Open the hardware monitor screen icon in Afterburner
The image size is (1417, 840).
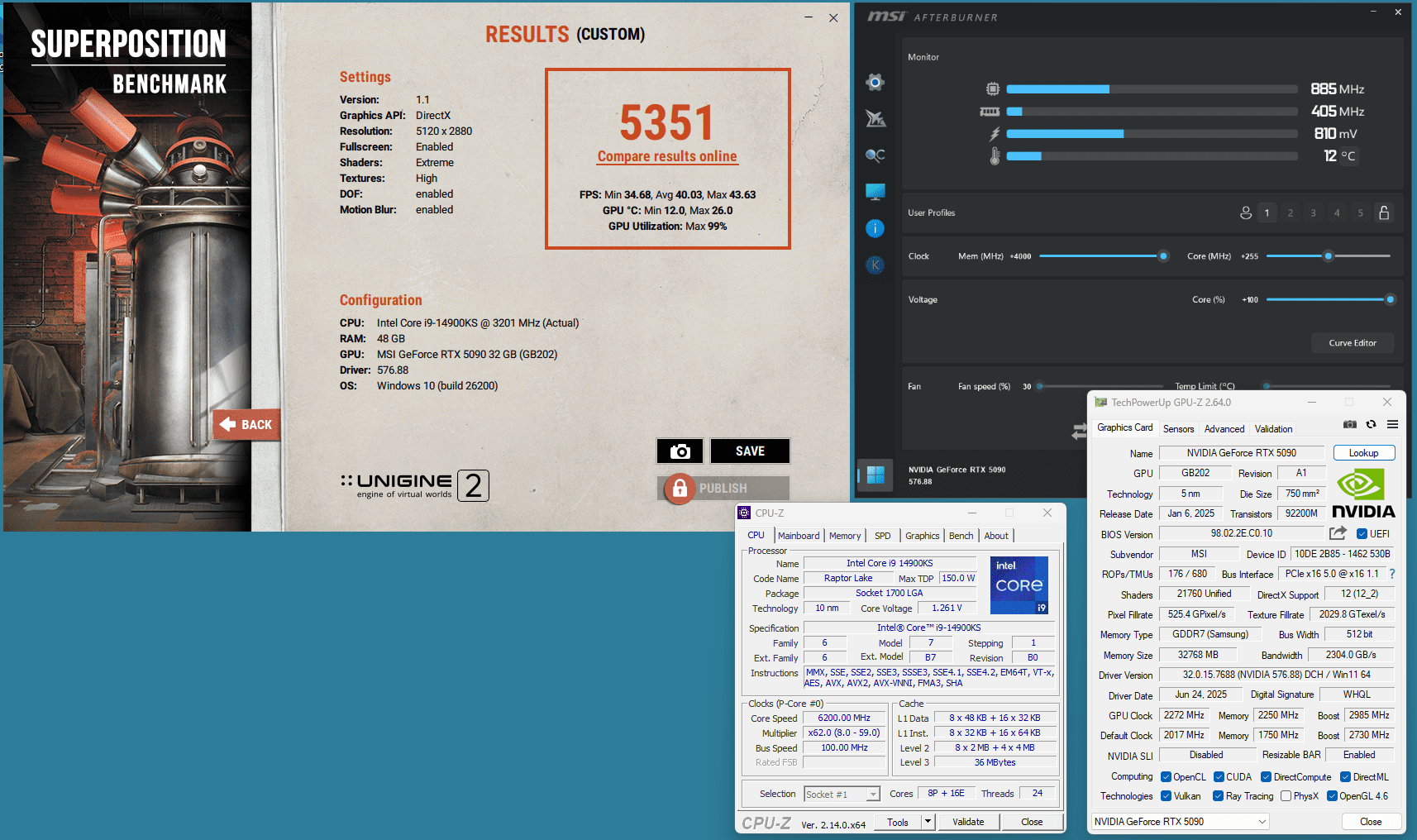[875, 192]
